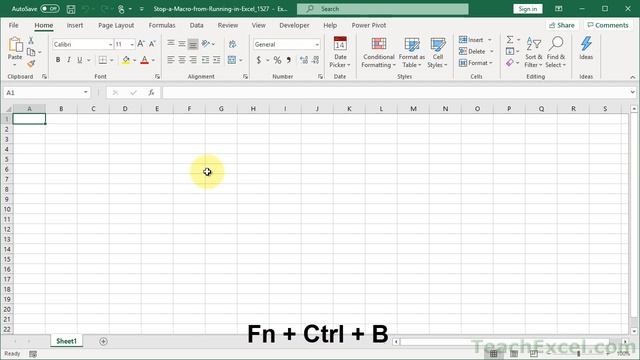Click the Insert cells button
The width and height of the screenshot is (640, 360).
pos(471,40)
